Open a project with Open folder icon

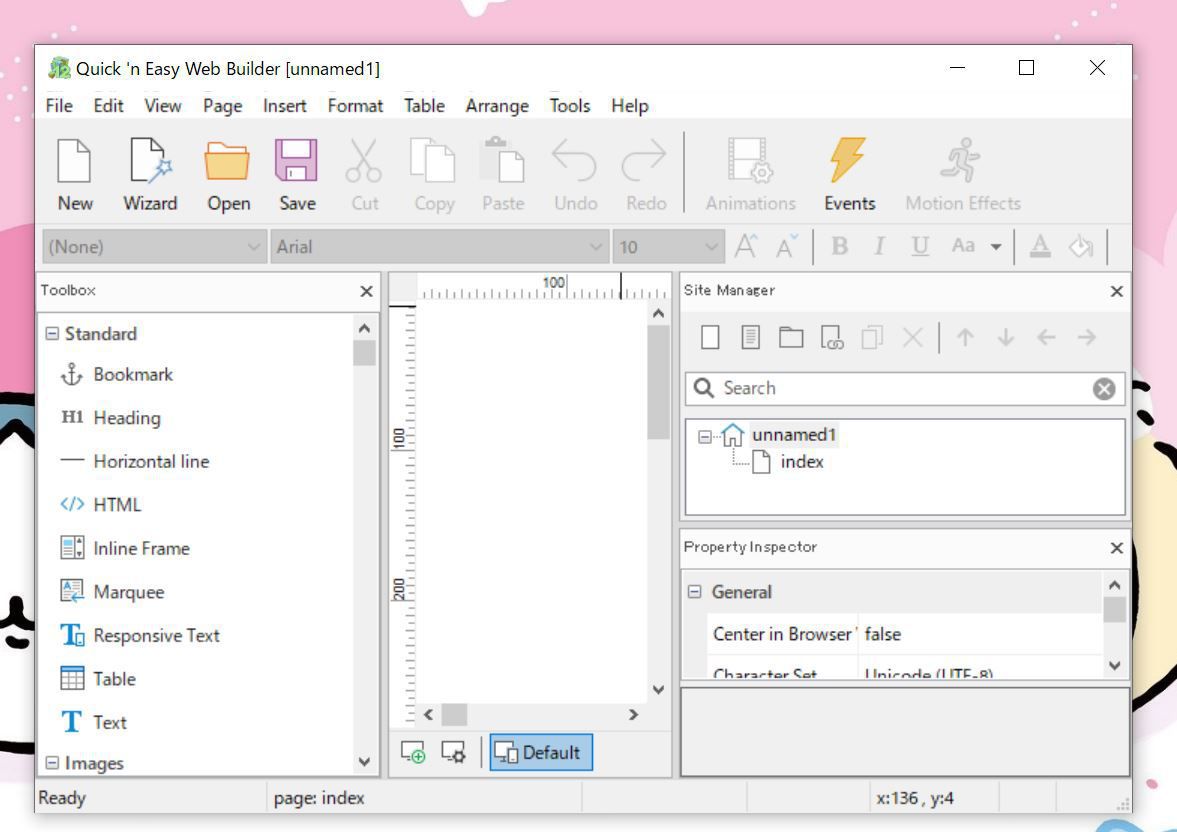click(228, 175)
